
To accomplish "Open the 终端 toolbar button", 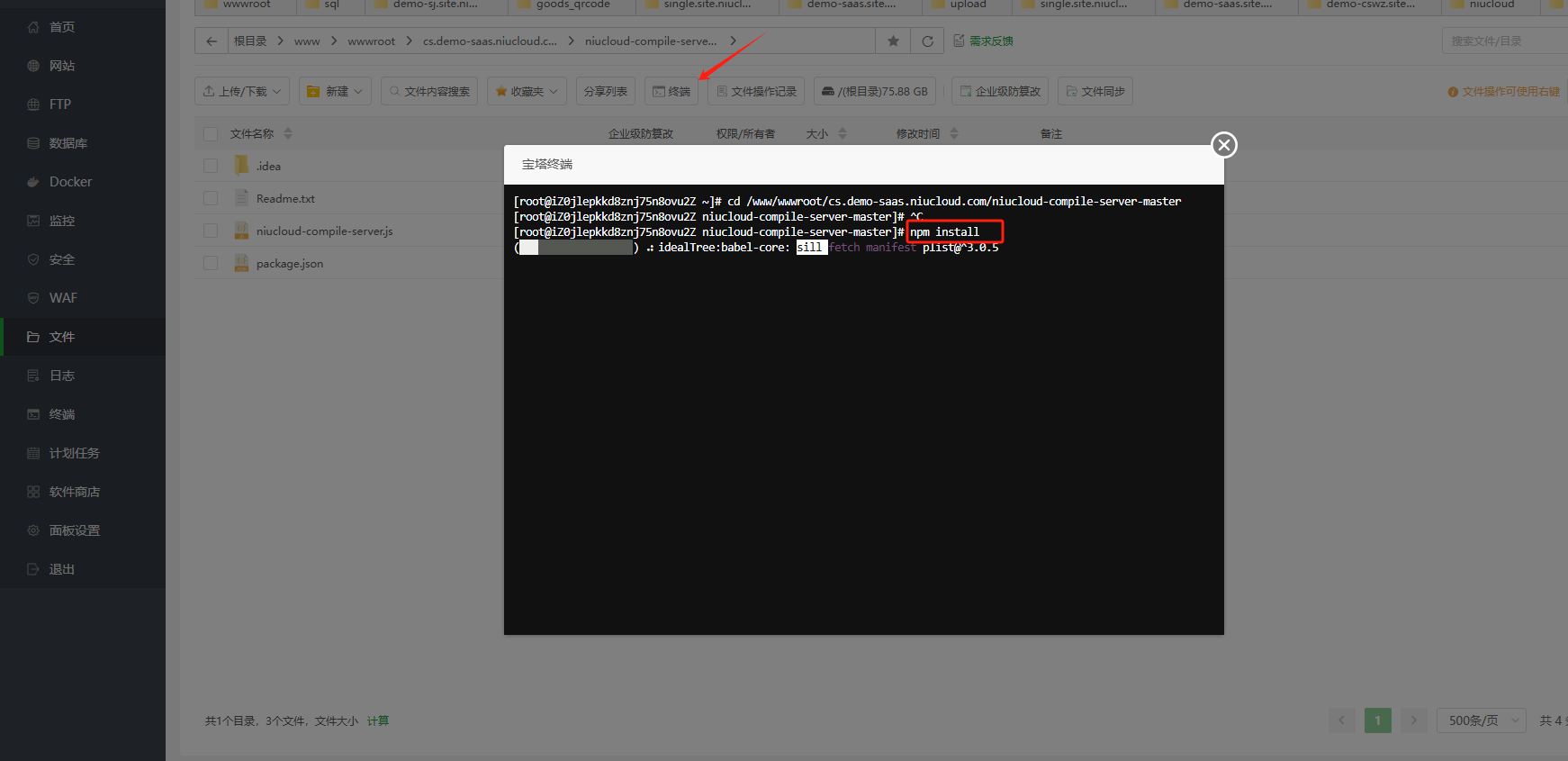I will pyautogui.click(x=671, y=92).
